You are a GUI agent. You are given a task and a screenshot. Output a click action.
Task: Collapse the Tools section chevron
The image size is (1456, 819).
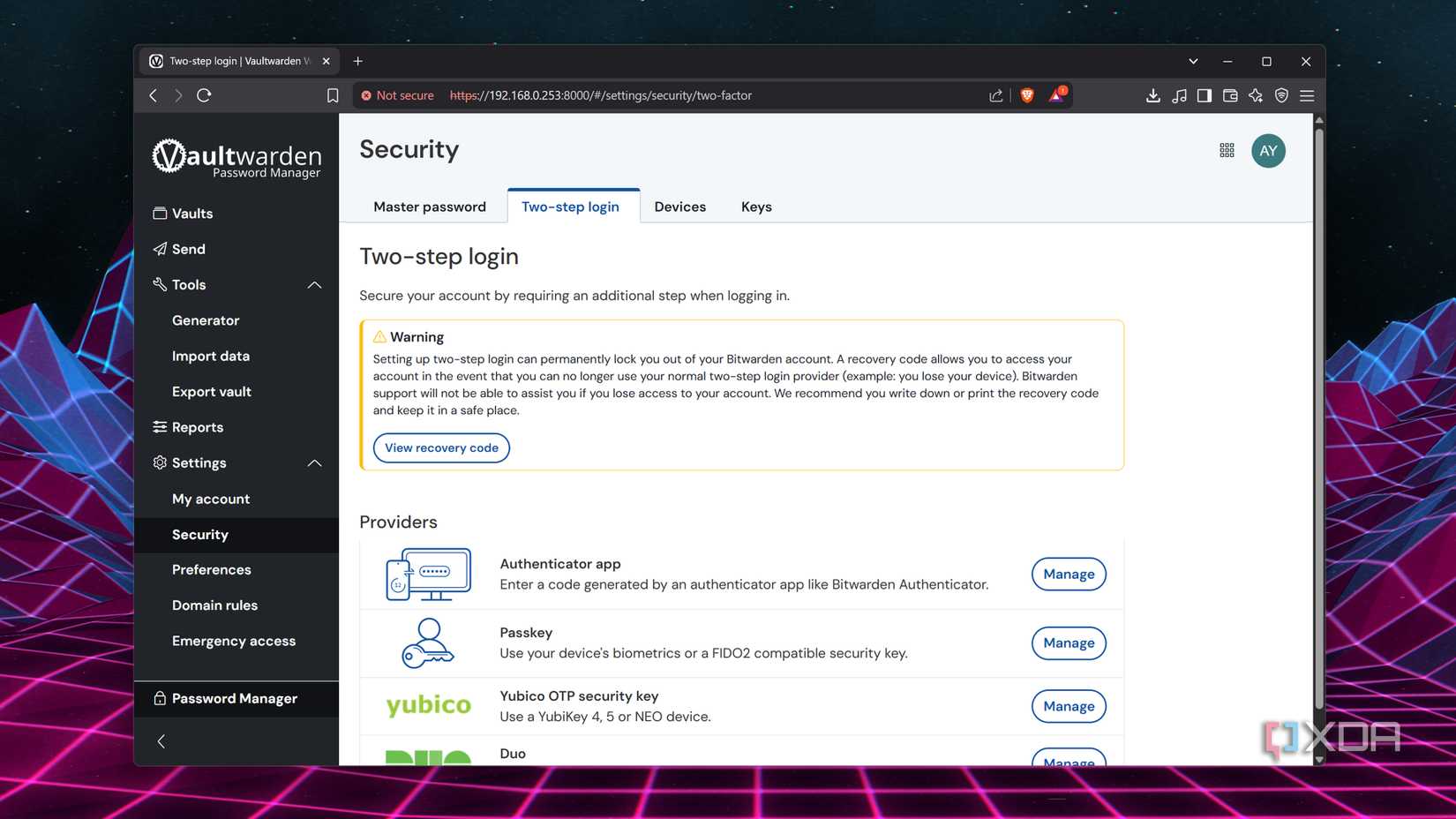(x=314, y=285)
